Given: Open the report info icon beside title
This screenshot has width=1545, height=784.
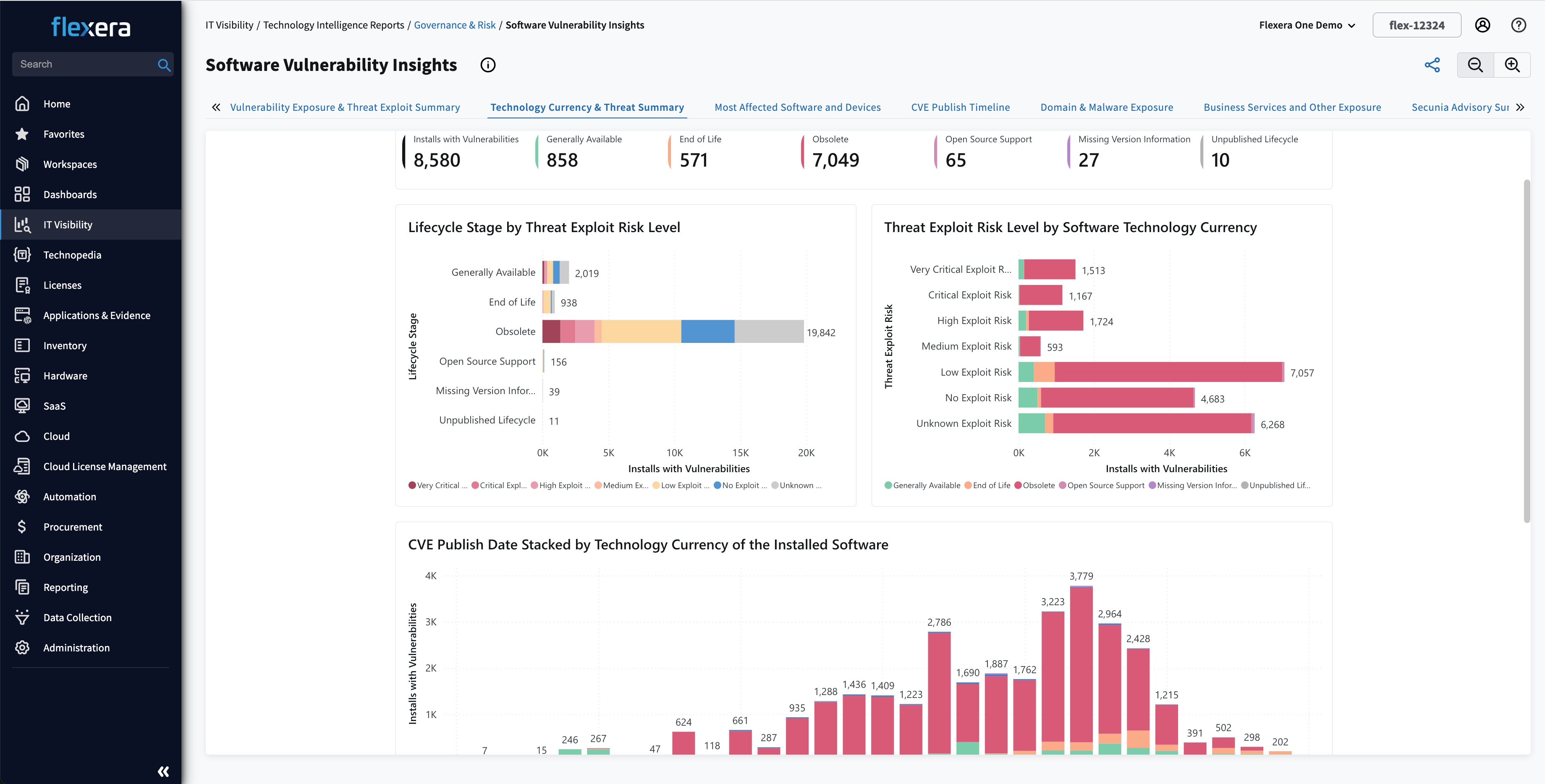Looking at the screenshot, I should 487,65.
